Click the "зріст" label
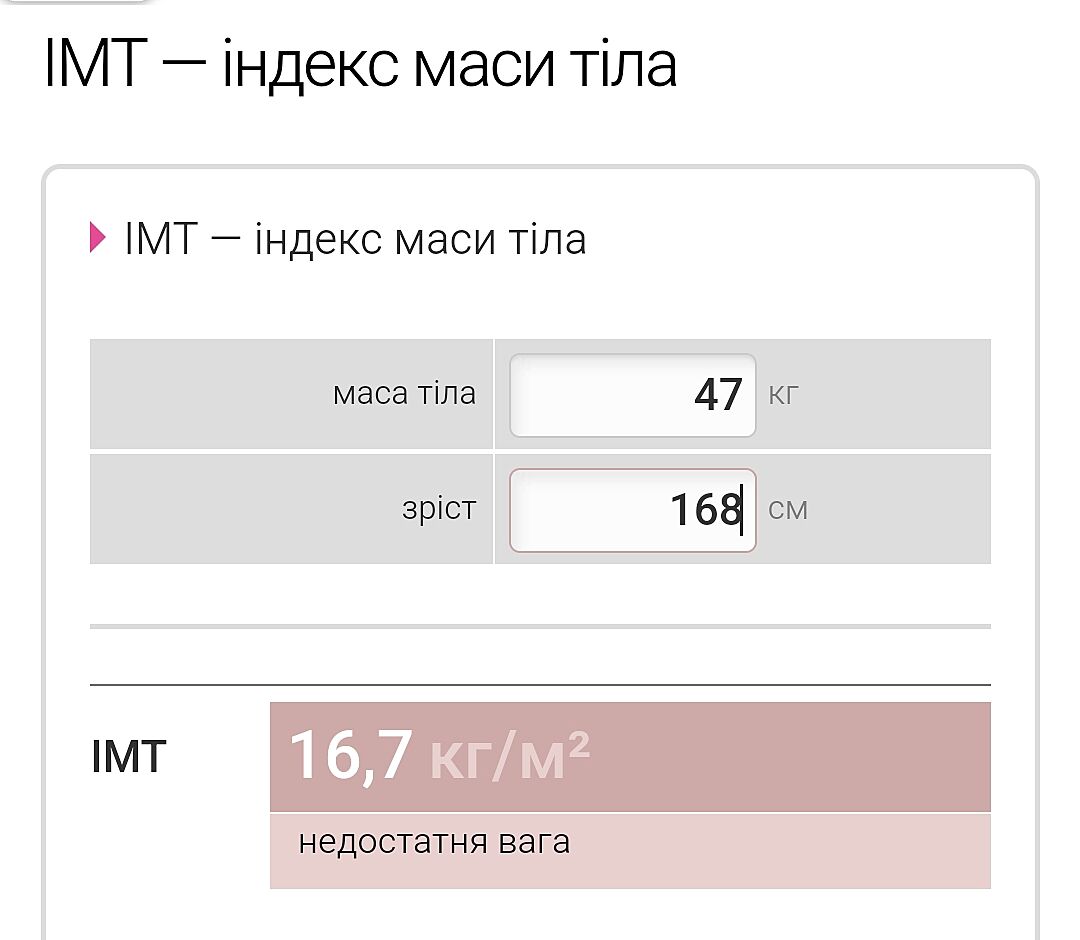1080x940 pixels. point(439,509)
